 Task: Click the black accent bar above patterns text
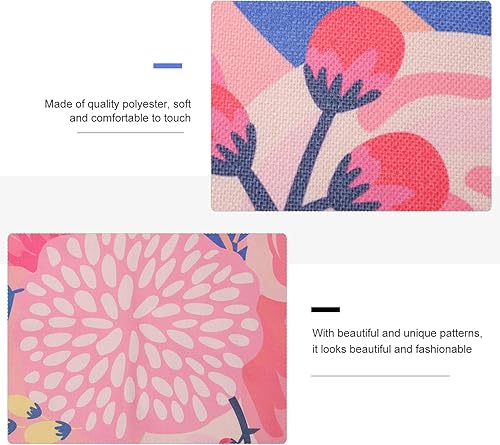(325, 310)
